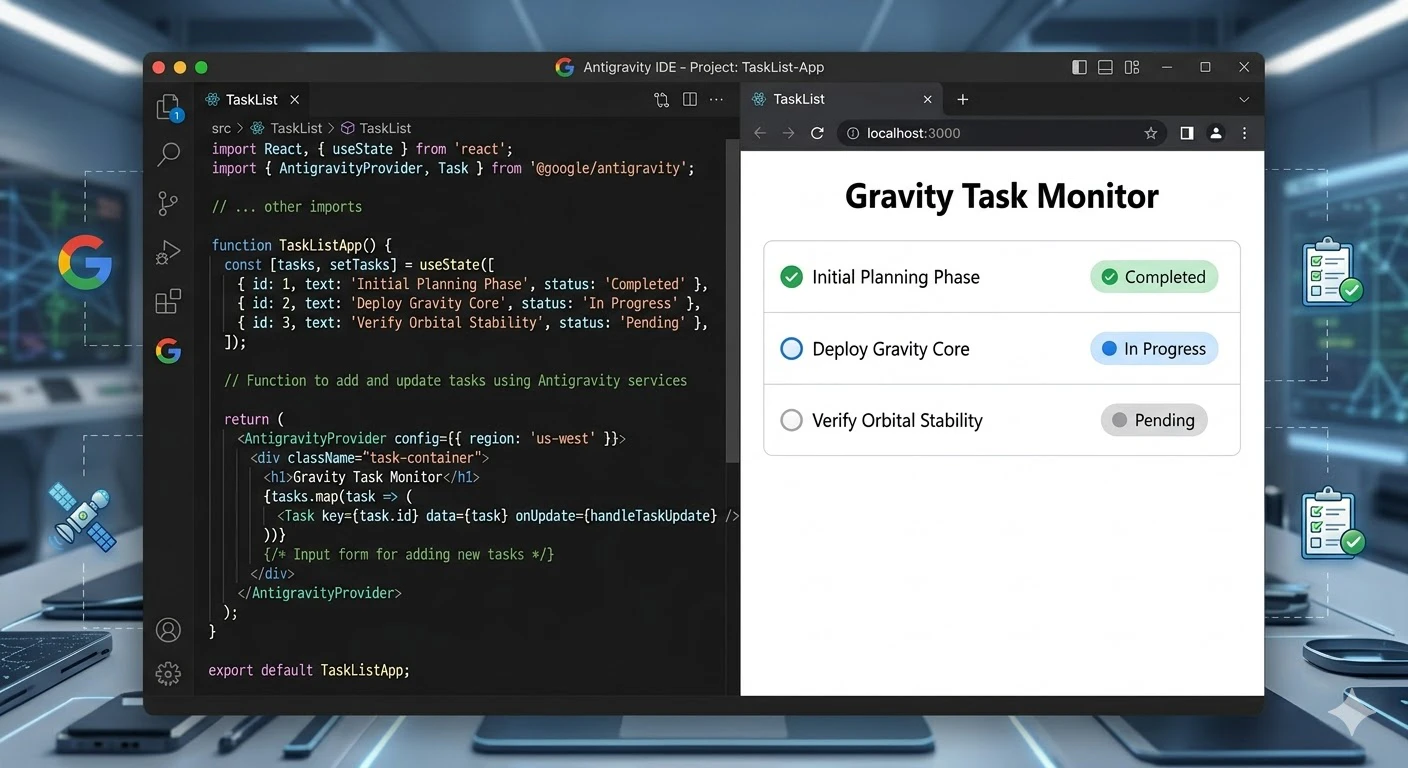Open the Extensions blocks icon
The image size is (1408, 768).
[x=168, y=301]
